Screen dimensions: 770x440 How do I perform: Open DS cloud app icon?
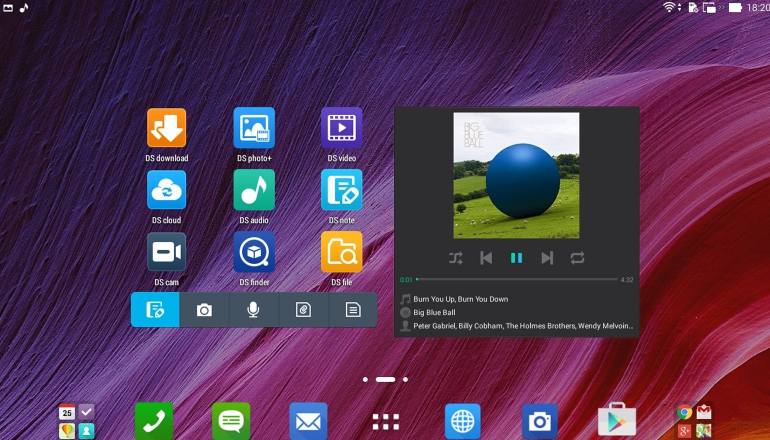point(167,190)
